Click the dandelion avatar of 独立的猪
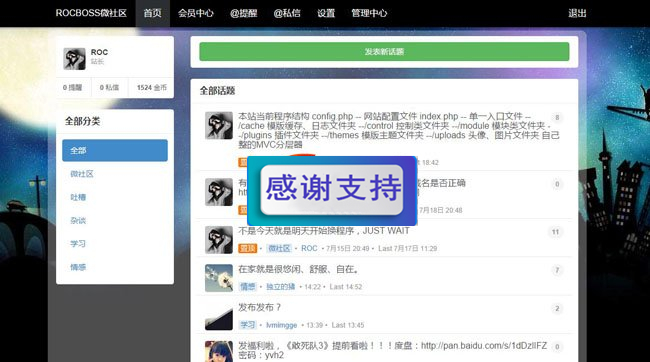 pyautogui.click(x=219, y=278)
